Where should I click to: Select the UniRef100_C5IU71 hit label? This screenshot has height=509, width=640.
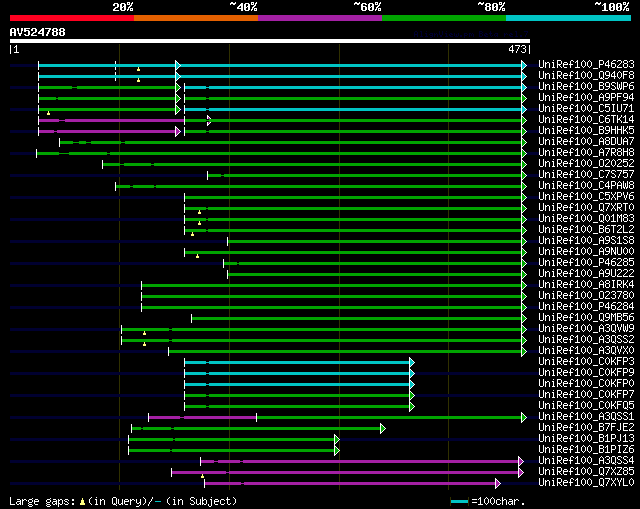click(586, 109)
